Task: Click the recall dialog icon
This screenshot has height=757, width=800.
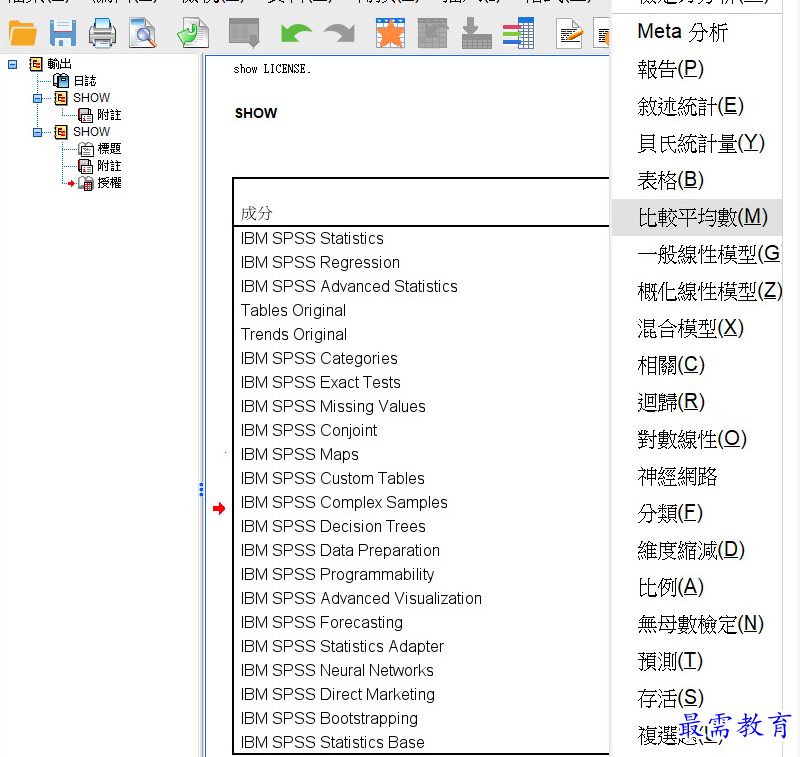Action: 244,33
